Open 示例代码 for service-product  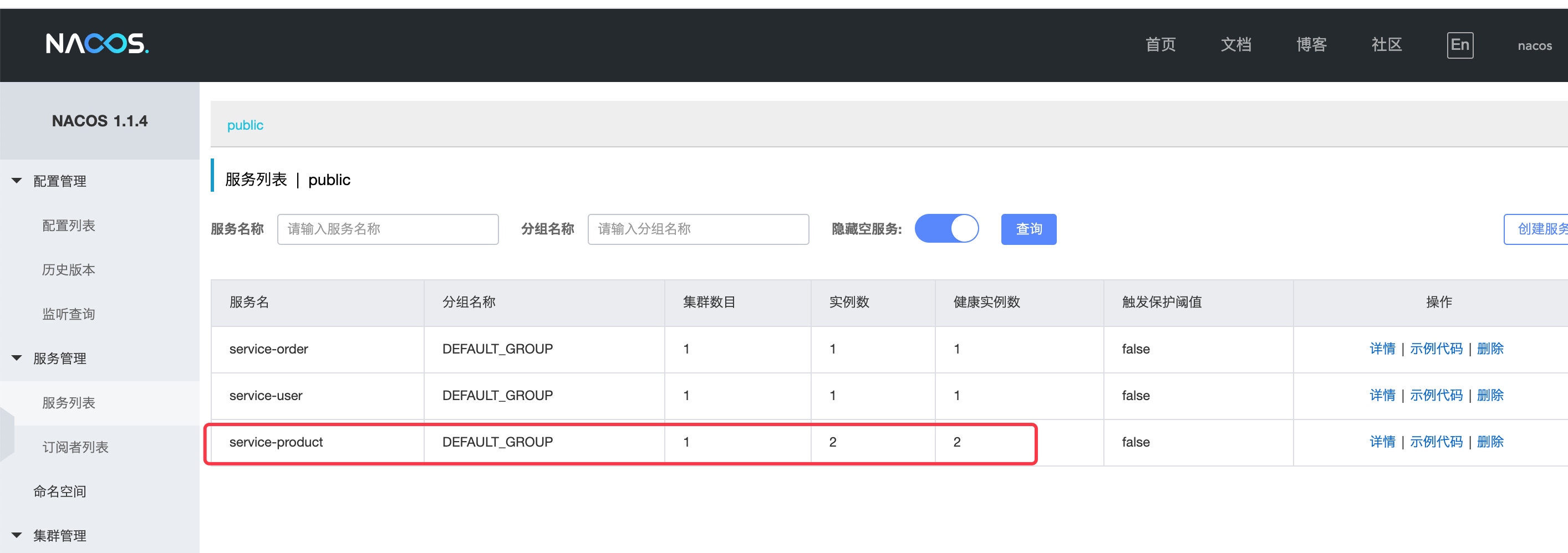(1436, 442)
